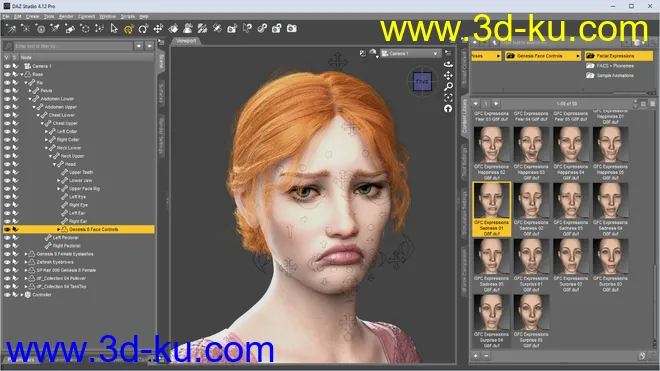Image resolution: width=660 pixels, height=371 pixels.
Task: Click the viewport frame selection icon
Action: coord(448,98)
